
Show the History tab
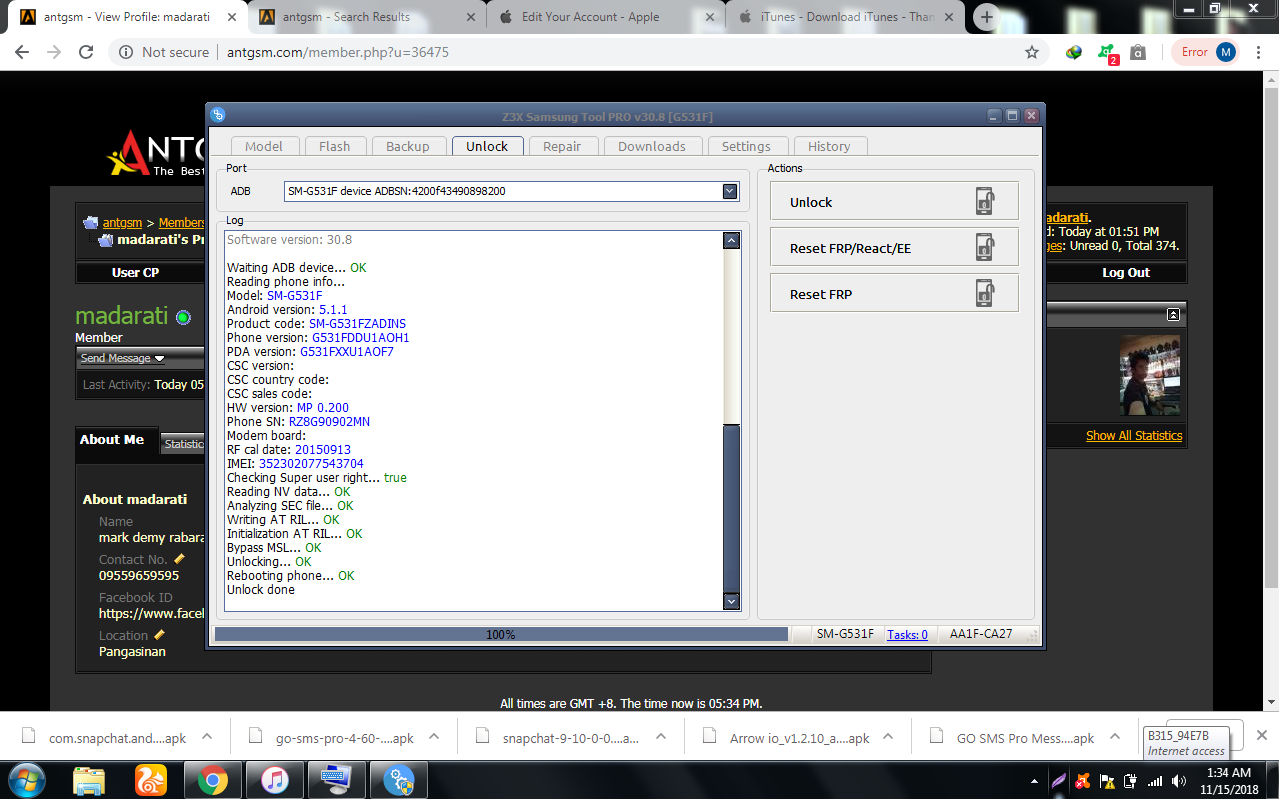[x=829, y=146]
